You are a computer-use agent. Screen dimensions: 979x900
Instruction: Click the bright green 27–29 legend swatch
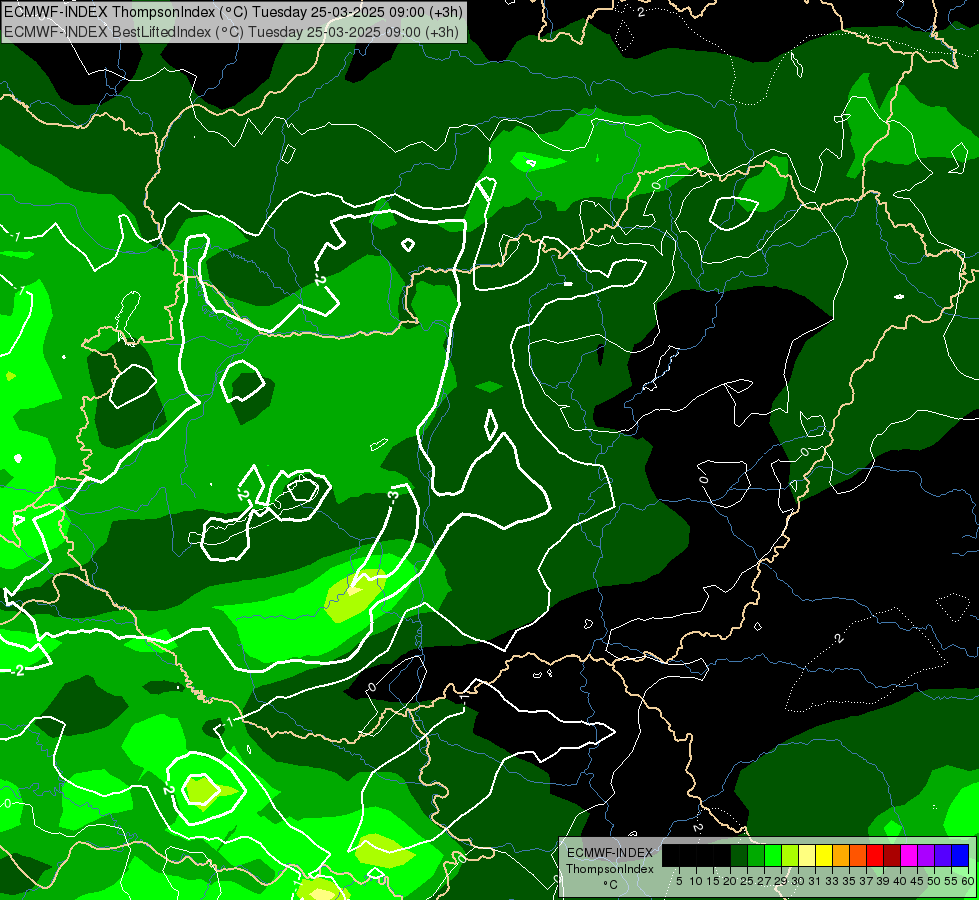[x=773, y=855]
